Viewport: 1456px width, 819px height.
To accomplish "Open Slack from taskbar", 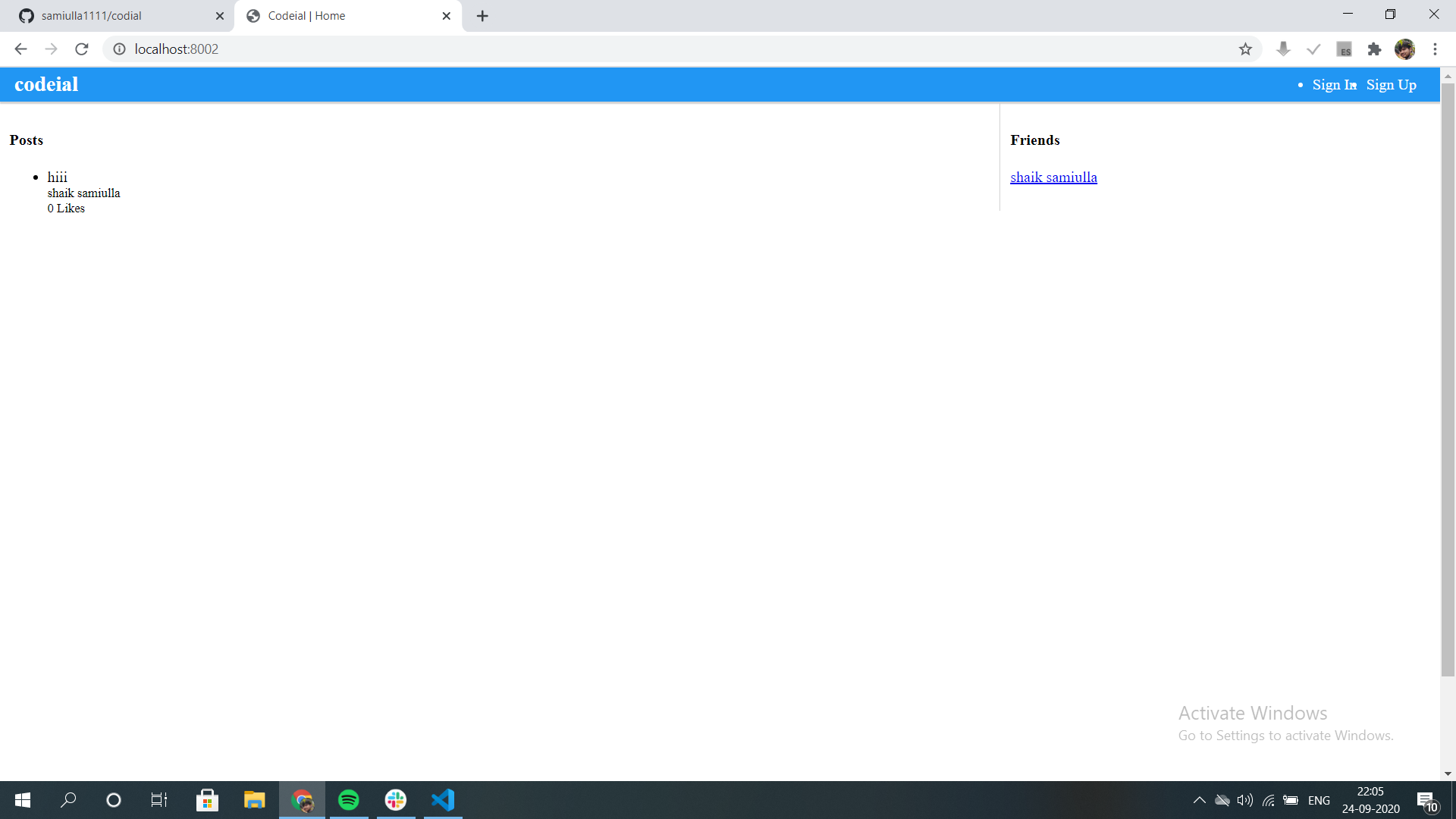I will pyautogui.click(x=396, y=800).
